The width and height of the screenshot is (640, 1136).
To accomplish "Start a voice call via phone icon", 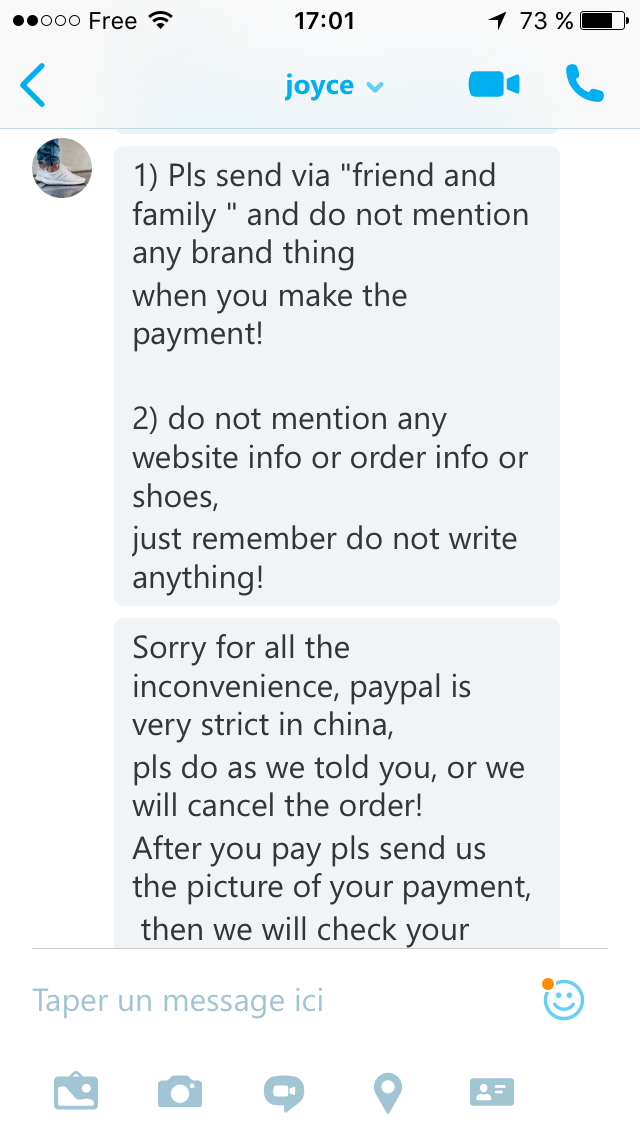I will [584, 83].
